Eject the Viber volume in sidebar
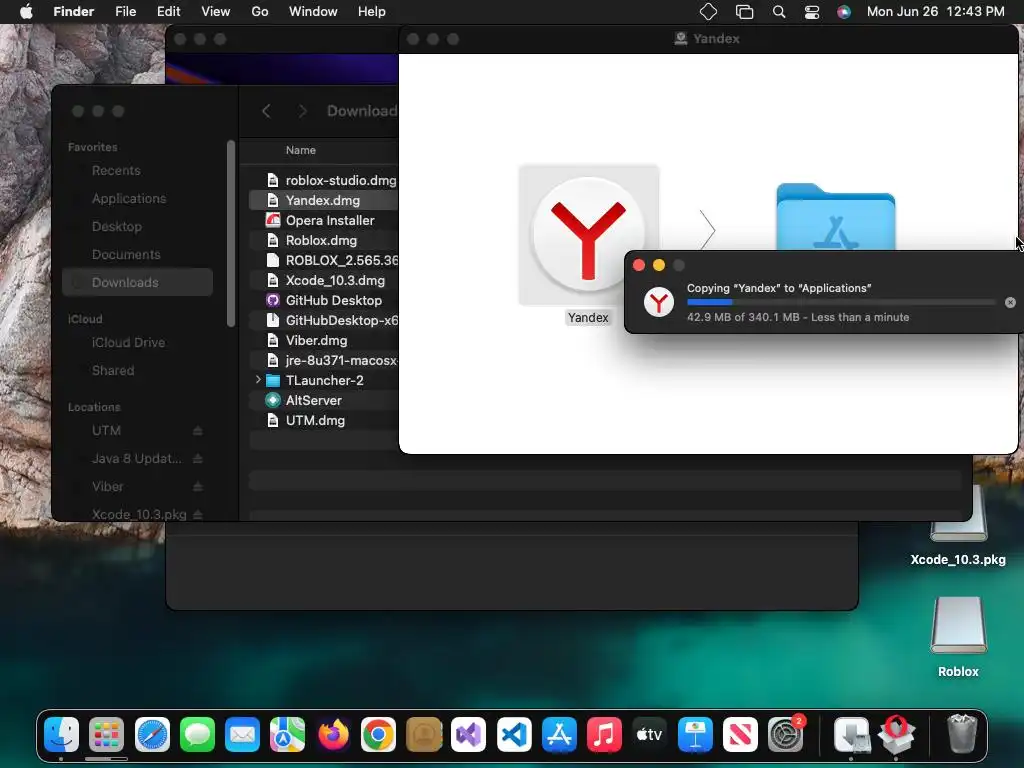Viewport: 1024px width, 768px height. [198, 487]
